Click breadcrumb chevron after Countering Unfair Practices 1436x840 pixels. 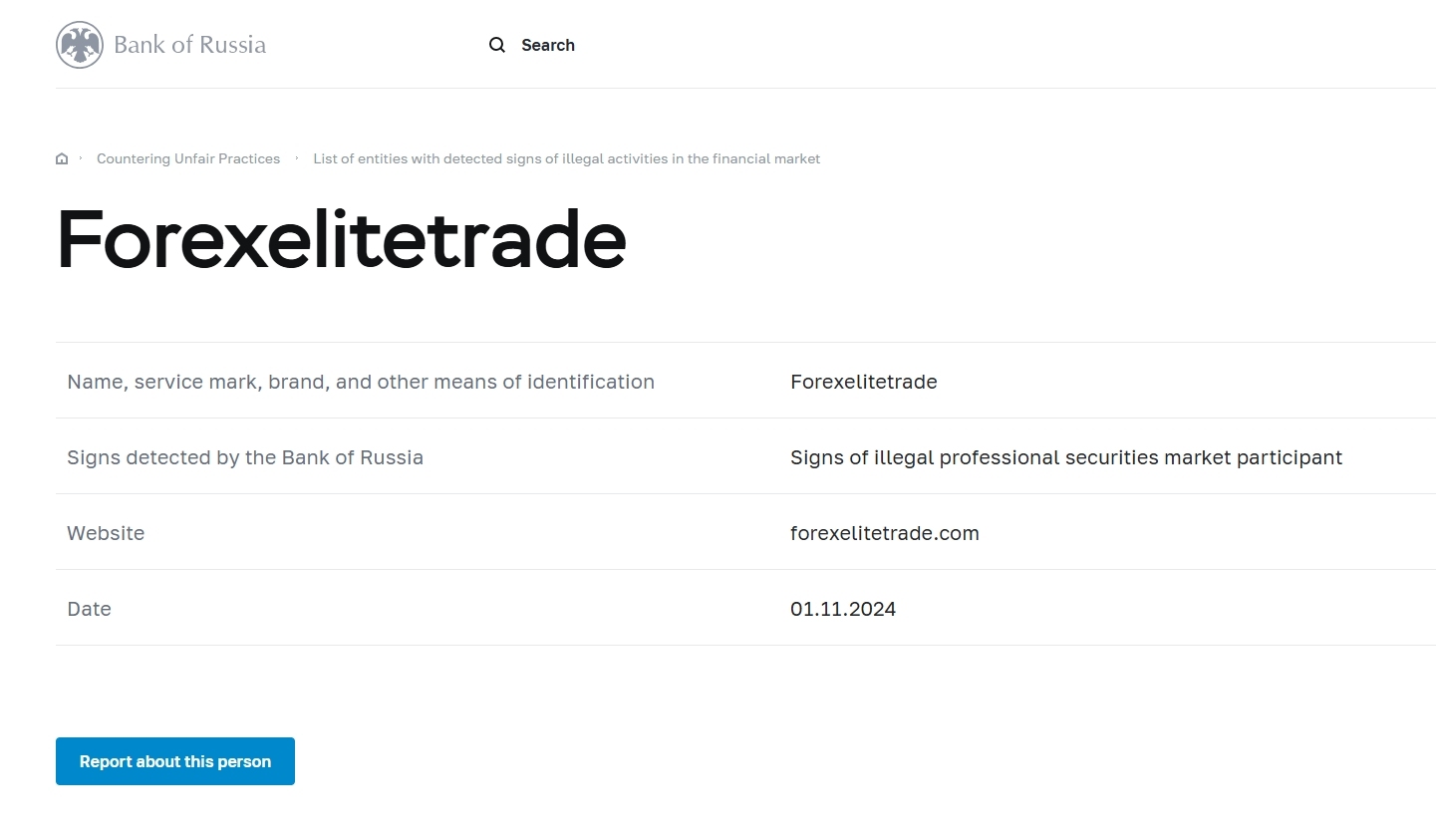(x=297, y=158)
